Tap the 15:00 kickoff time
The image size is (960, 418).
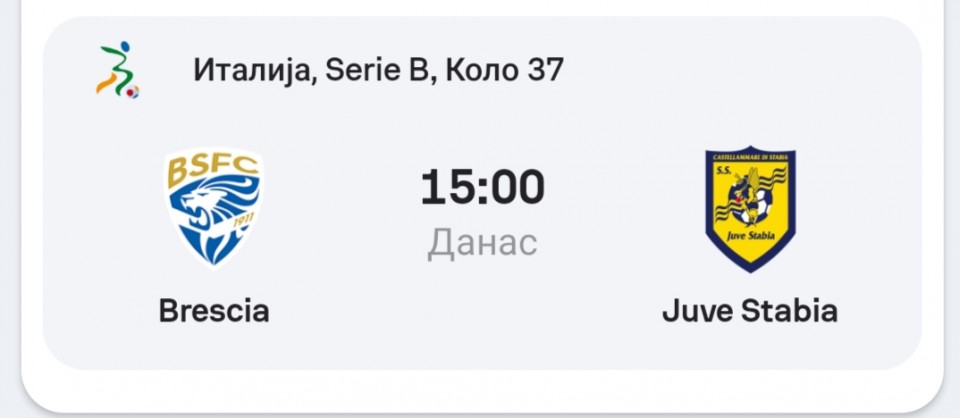482,187
